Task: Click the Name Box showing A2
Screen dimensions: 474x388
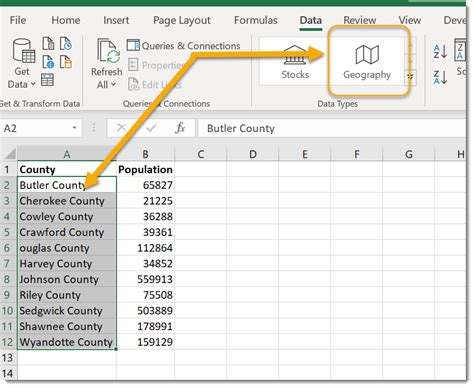Action: [35, 128]
